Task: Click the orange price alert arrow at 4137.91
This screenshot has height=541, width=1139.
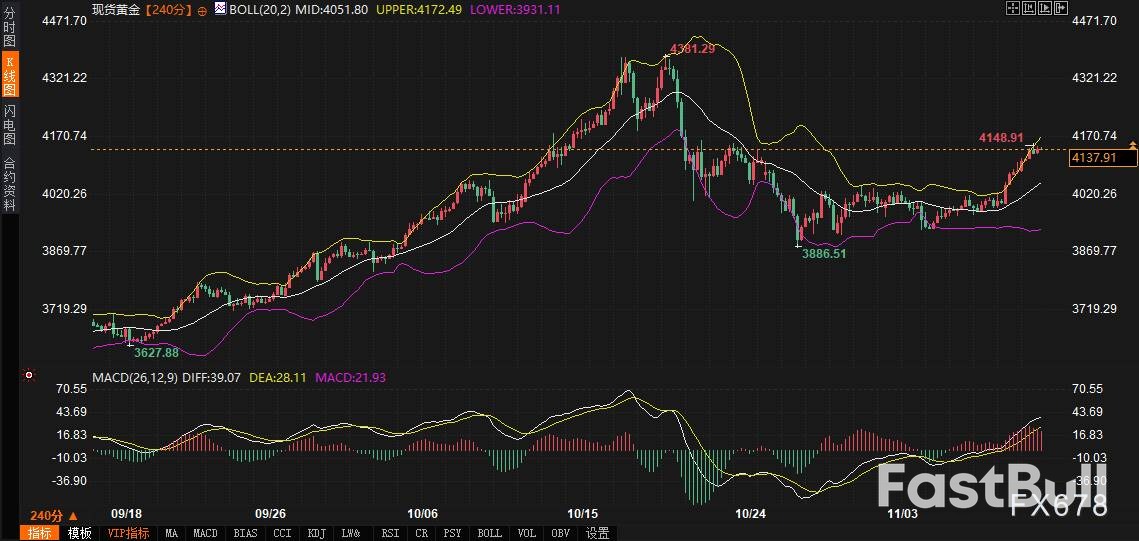Action: point(1132,147)
